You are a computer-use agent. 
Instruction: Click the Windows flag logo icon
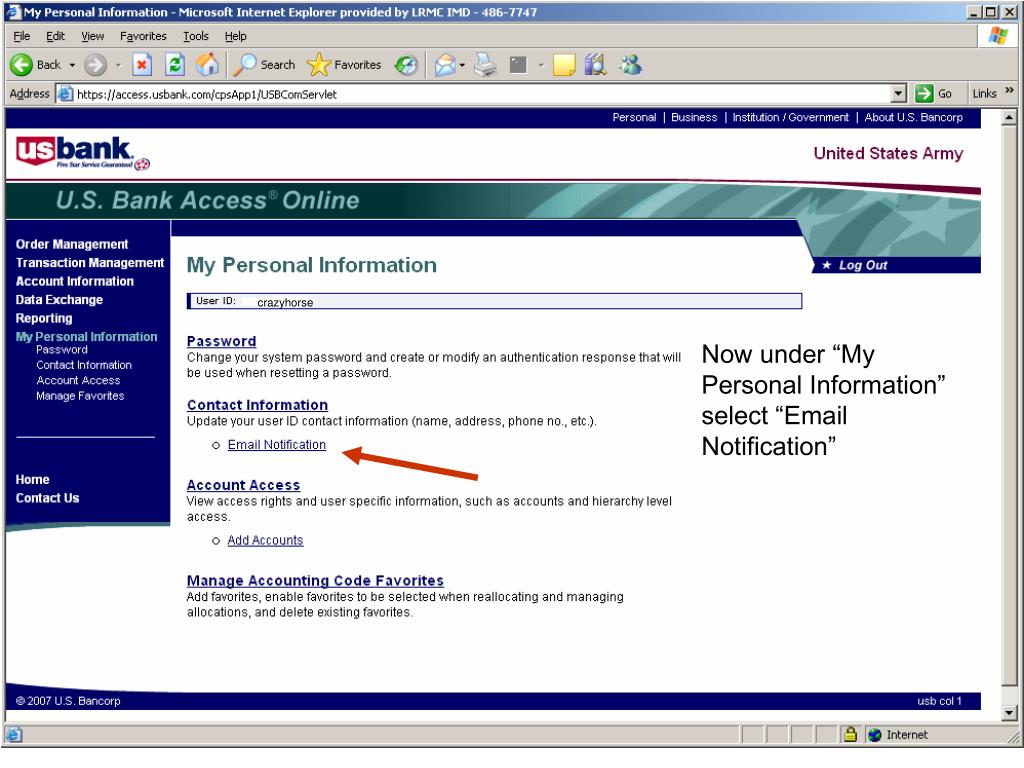pyautogui.click(x=999, y=35)
